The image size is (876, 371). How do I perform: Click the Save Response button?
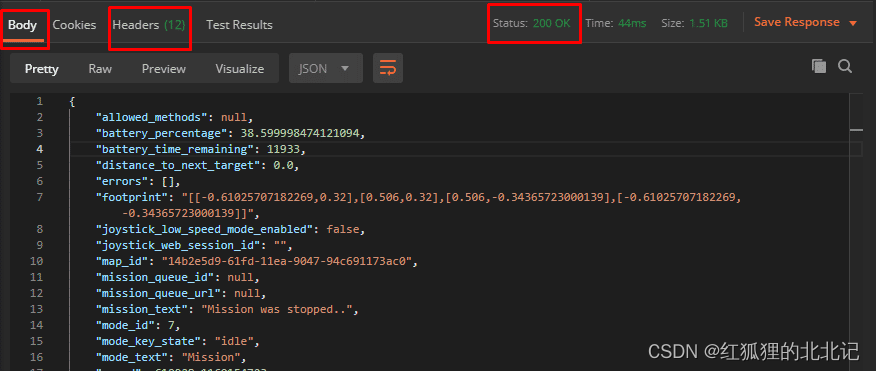coord(797,22)
